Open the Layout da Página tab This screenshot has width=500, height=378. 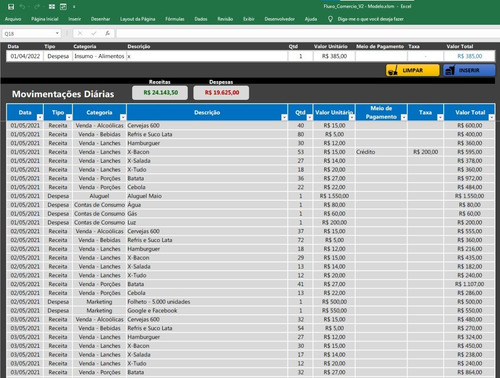coord(138,19)
